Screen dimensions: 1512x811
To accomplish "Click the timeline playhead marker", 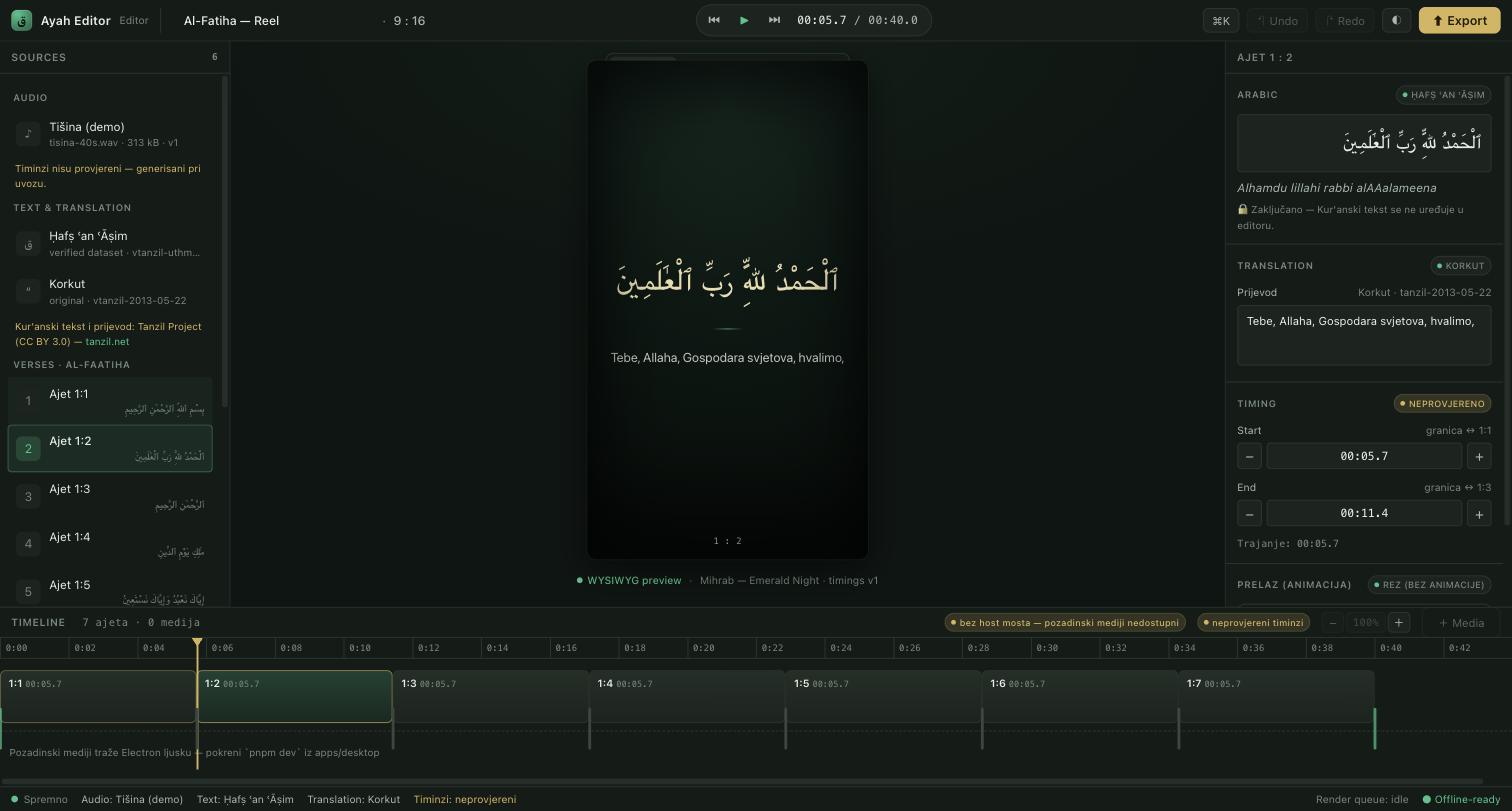I will click(x=197, y=643).
